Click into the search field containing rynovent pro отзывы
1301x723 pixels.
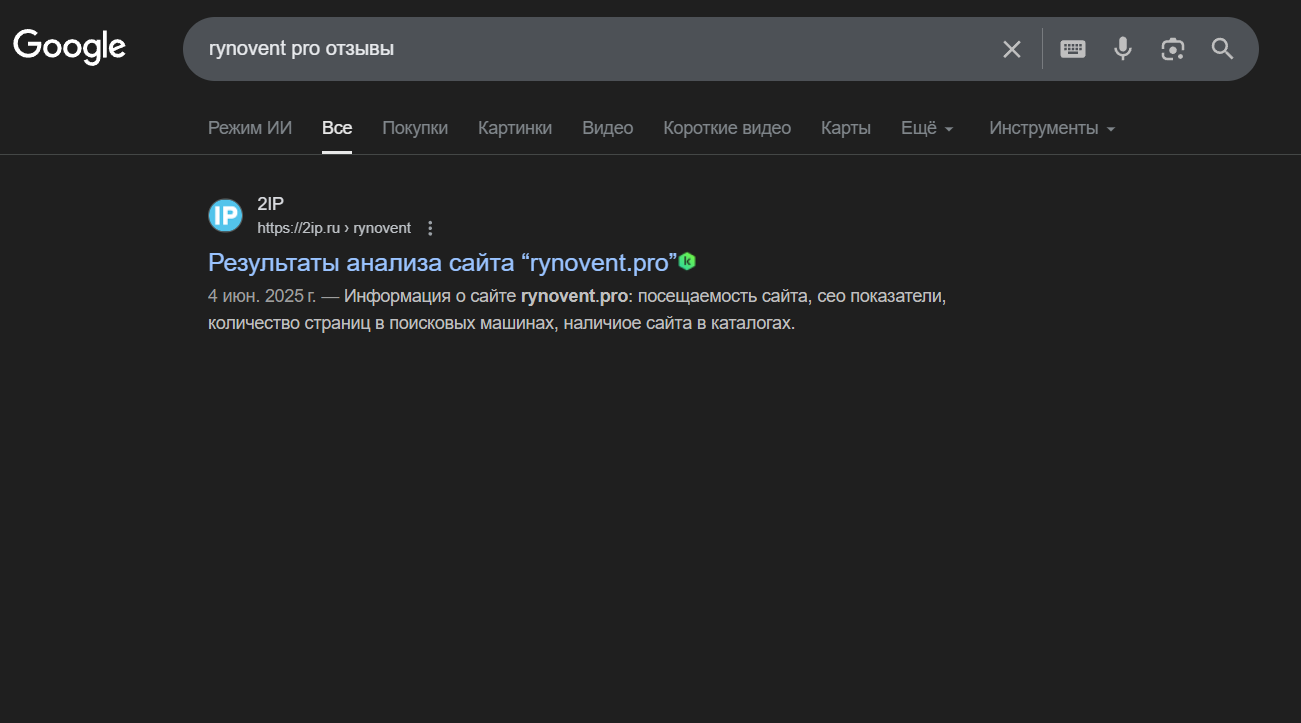590,49
